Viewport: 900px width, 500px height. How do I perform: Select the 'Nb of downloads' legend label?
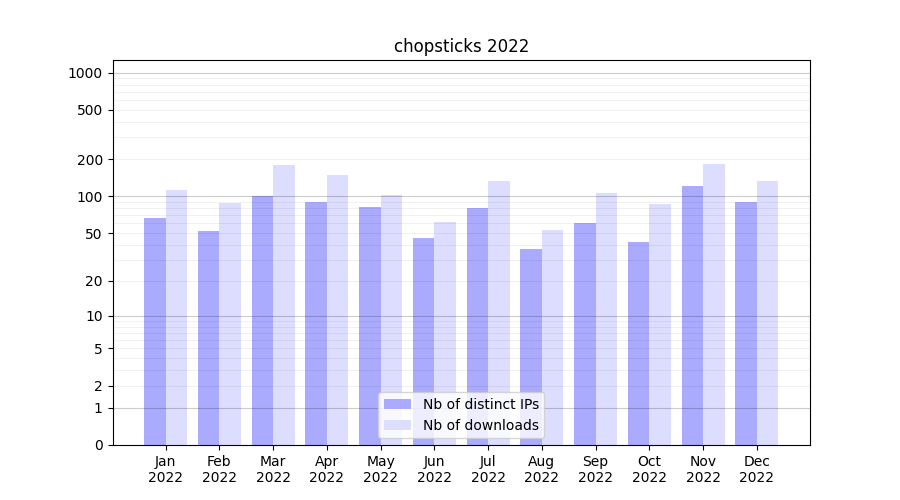tap(480, 425)
